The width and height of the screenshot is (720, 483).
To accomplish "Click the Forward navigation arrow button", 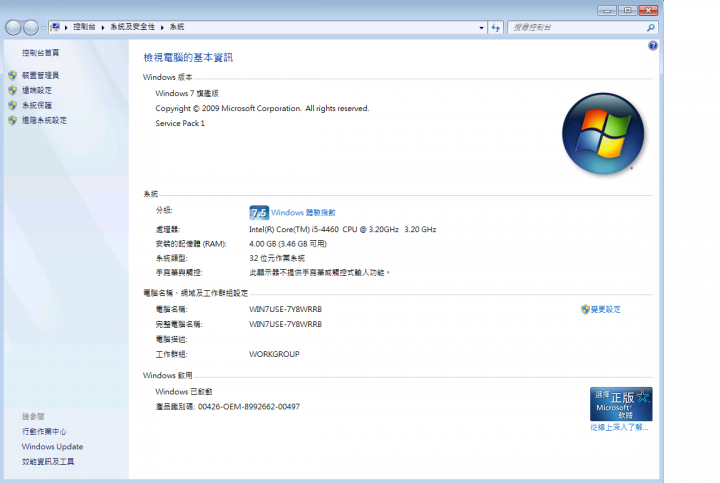I will pos(31,28).
